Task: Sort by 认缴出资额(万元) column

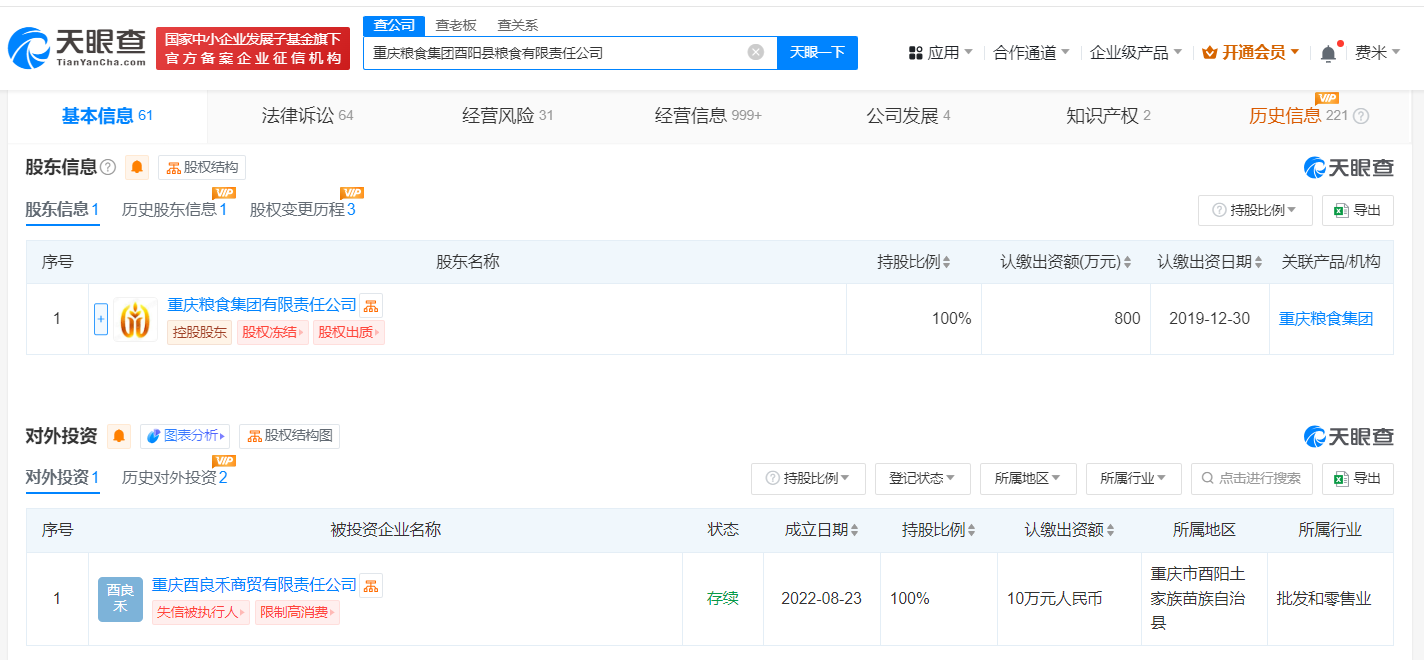Action: pyautogui.click(x=1128, y=262)
